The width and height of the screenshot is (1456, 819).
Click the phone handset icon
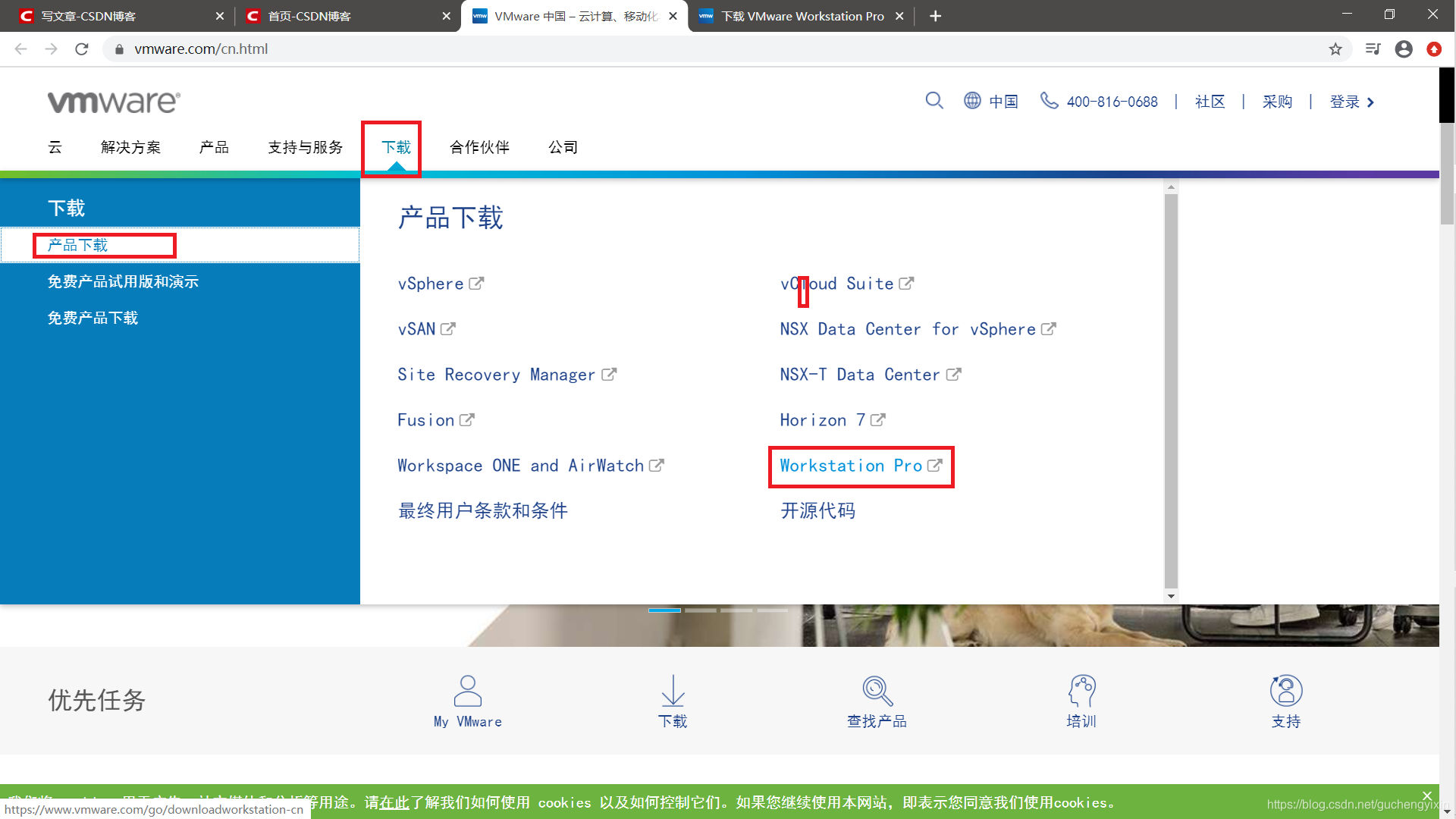tap(1049, 101)
